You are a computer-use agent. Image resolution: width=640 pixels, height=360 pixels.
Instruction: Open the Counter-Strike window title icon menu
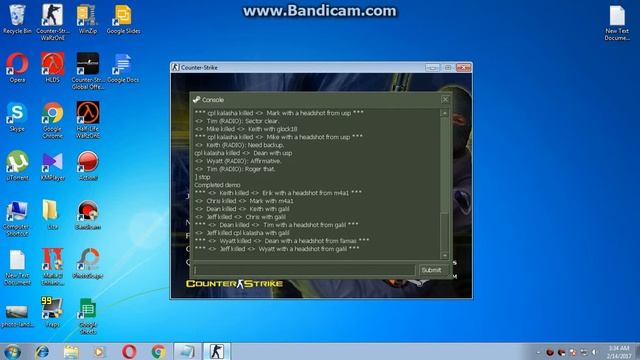pyautogui.click(x=176, y=67)
